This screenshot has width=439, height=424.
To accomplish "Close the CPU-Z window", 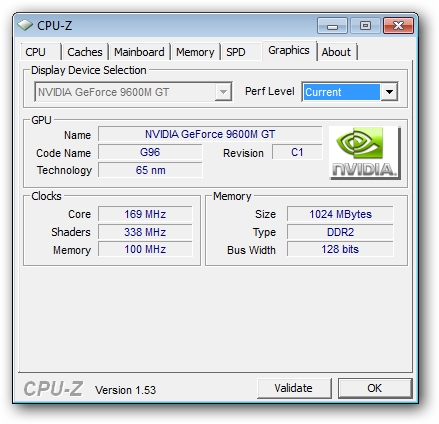I will [x=398, y=26].
